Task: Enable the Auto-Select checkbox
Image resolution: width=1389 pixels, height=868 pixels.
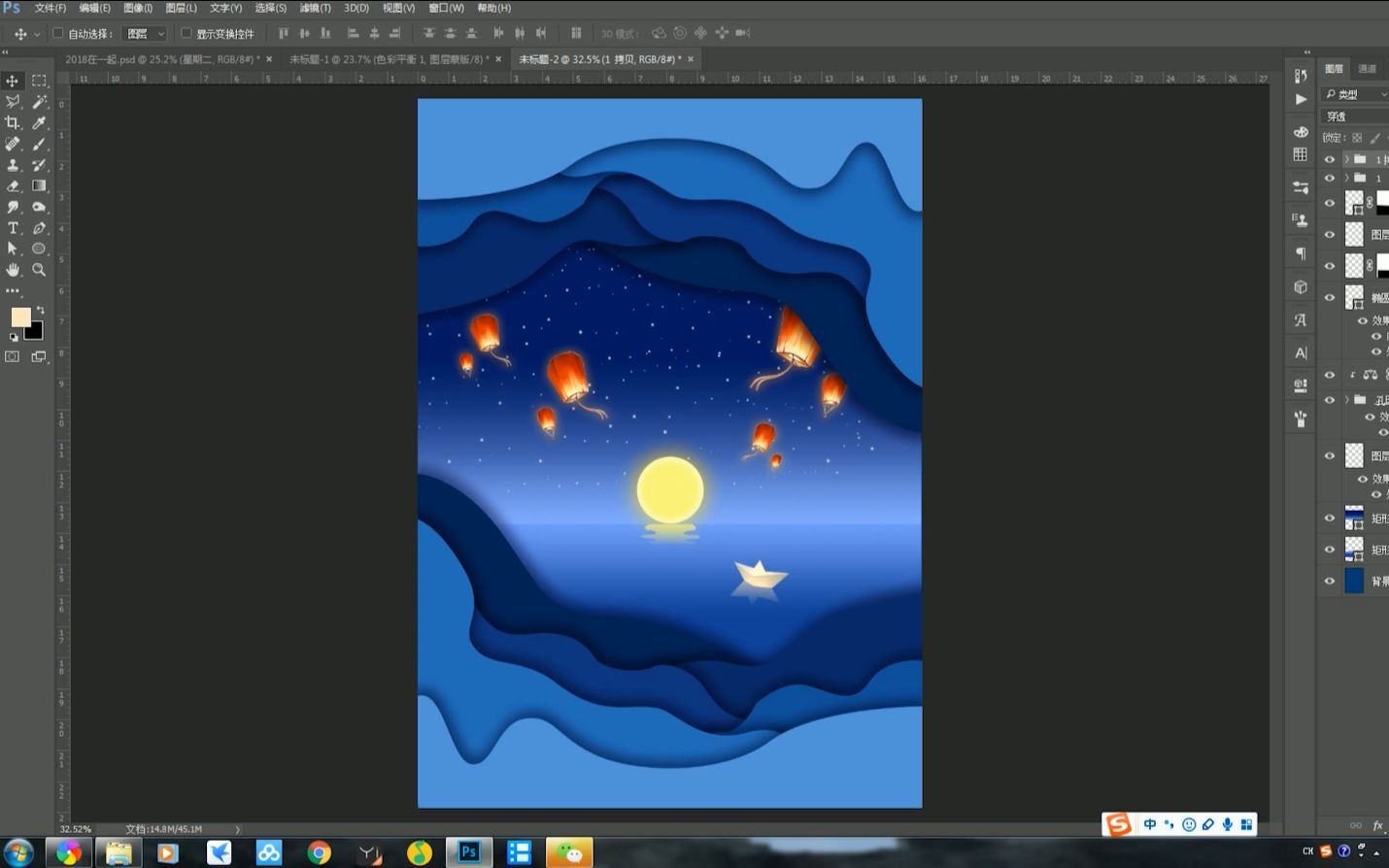Action: click(58, 33)
